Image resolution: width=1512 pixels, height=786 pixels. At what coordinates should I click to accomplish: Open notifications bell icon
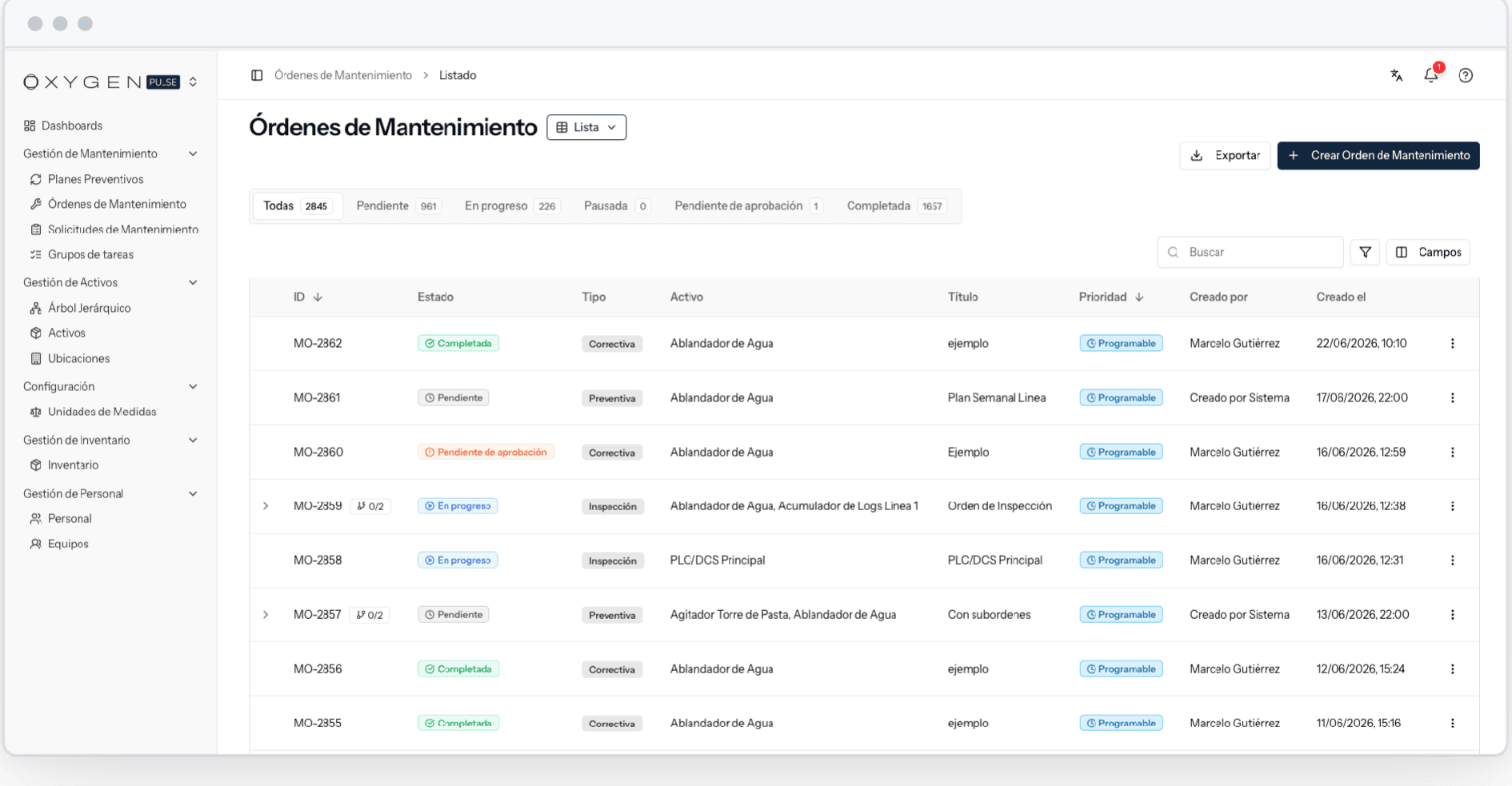[x=1431, y=75]
